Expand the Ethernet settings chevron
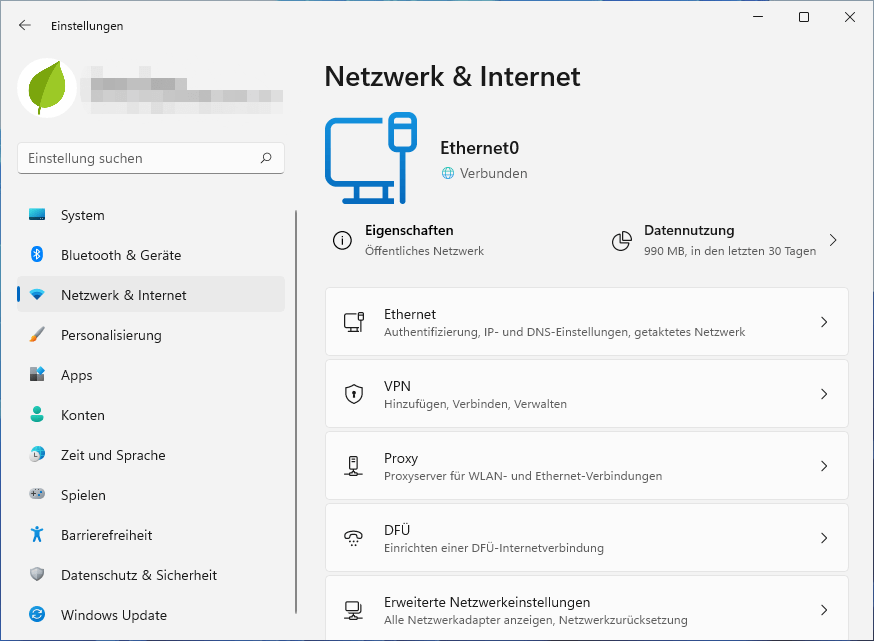874x641 pixels. [x=824, y=322]
